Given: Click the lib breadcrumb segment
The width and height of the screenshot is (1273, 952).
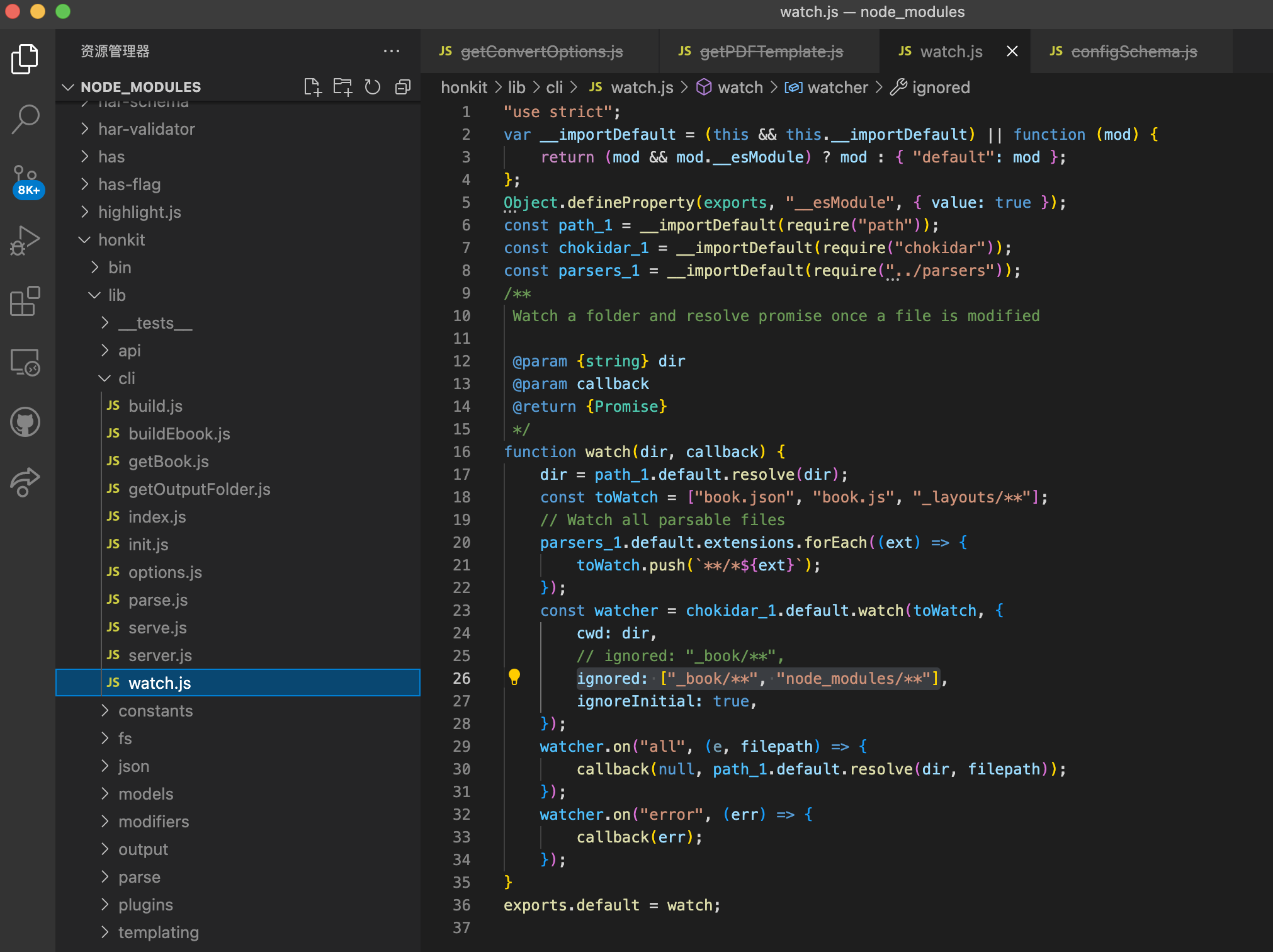Looking at the screenshot, I should click(516, 88).
